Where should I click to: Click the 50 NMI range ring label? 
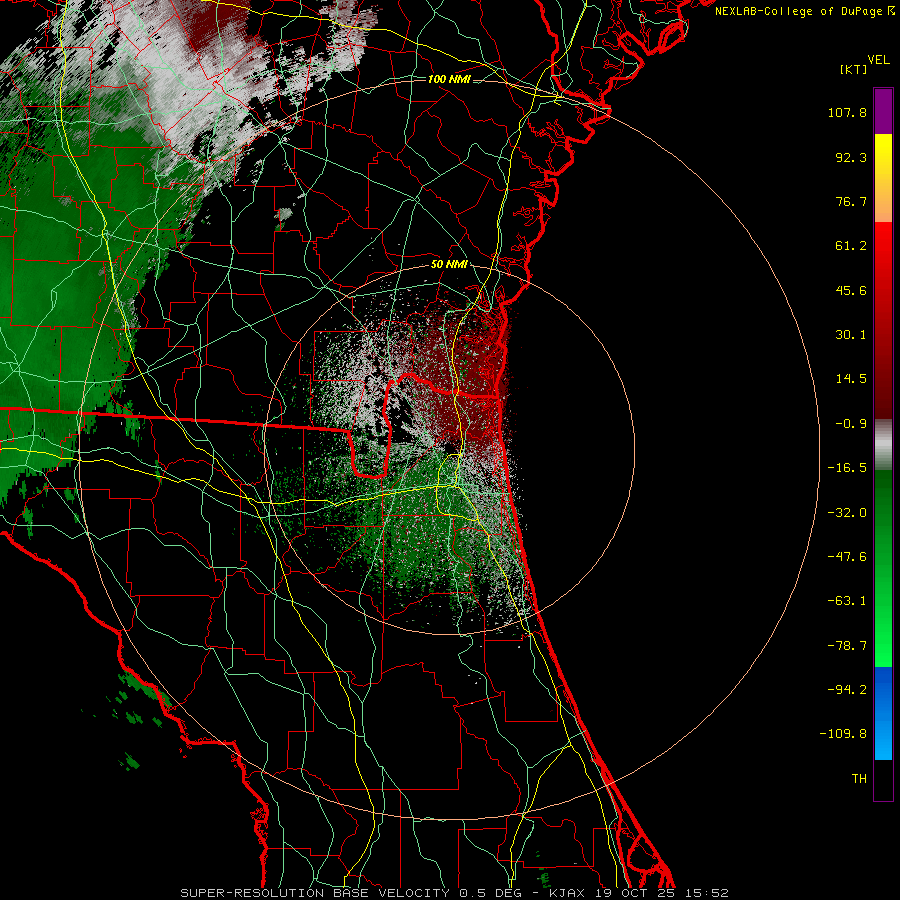(449, 265)
